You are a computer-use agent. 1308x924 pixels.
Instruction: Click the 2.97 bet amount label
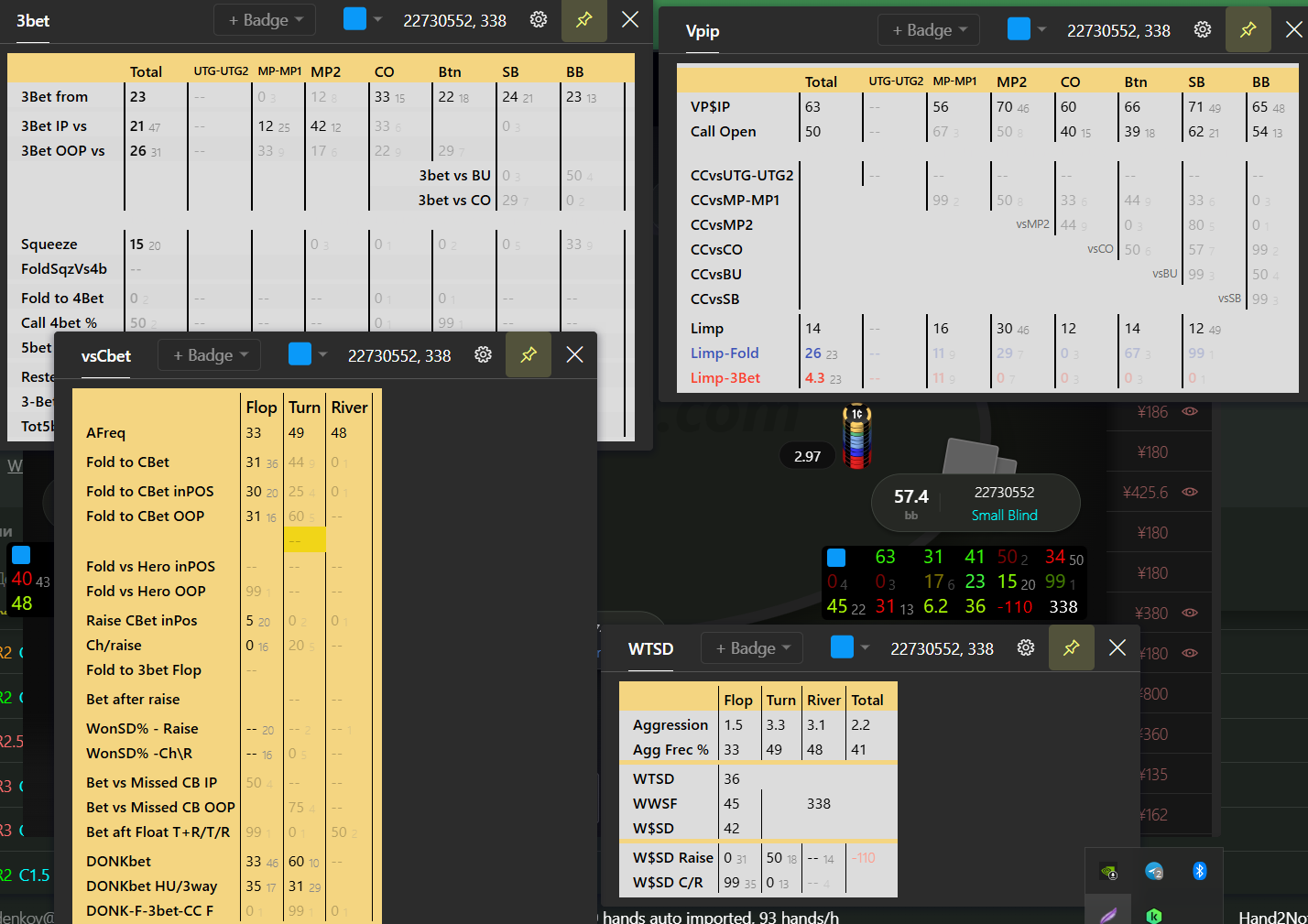point(808,456)
